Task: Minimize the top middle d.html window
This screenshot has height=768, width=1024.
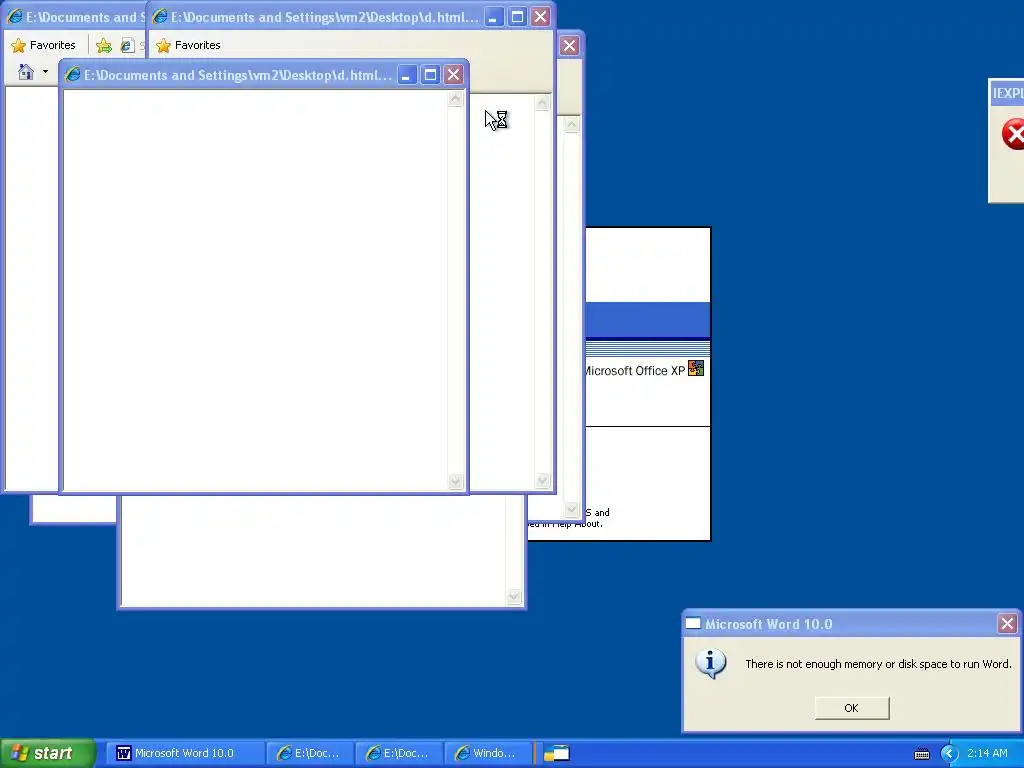Action: 493,17
